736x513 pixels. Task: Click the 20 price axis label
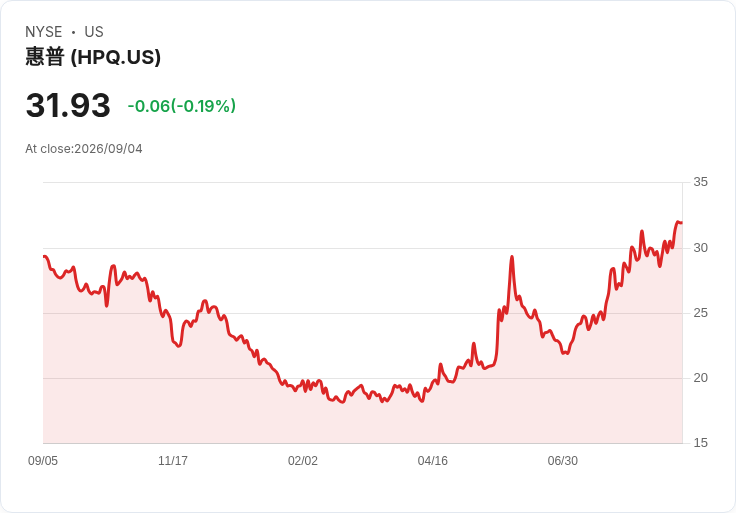[700, 378]
